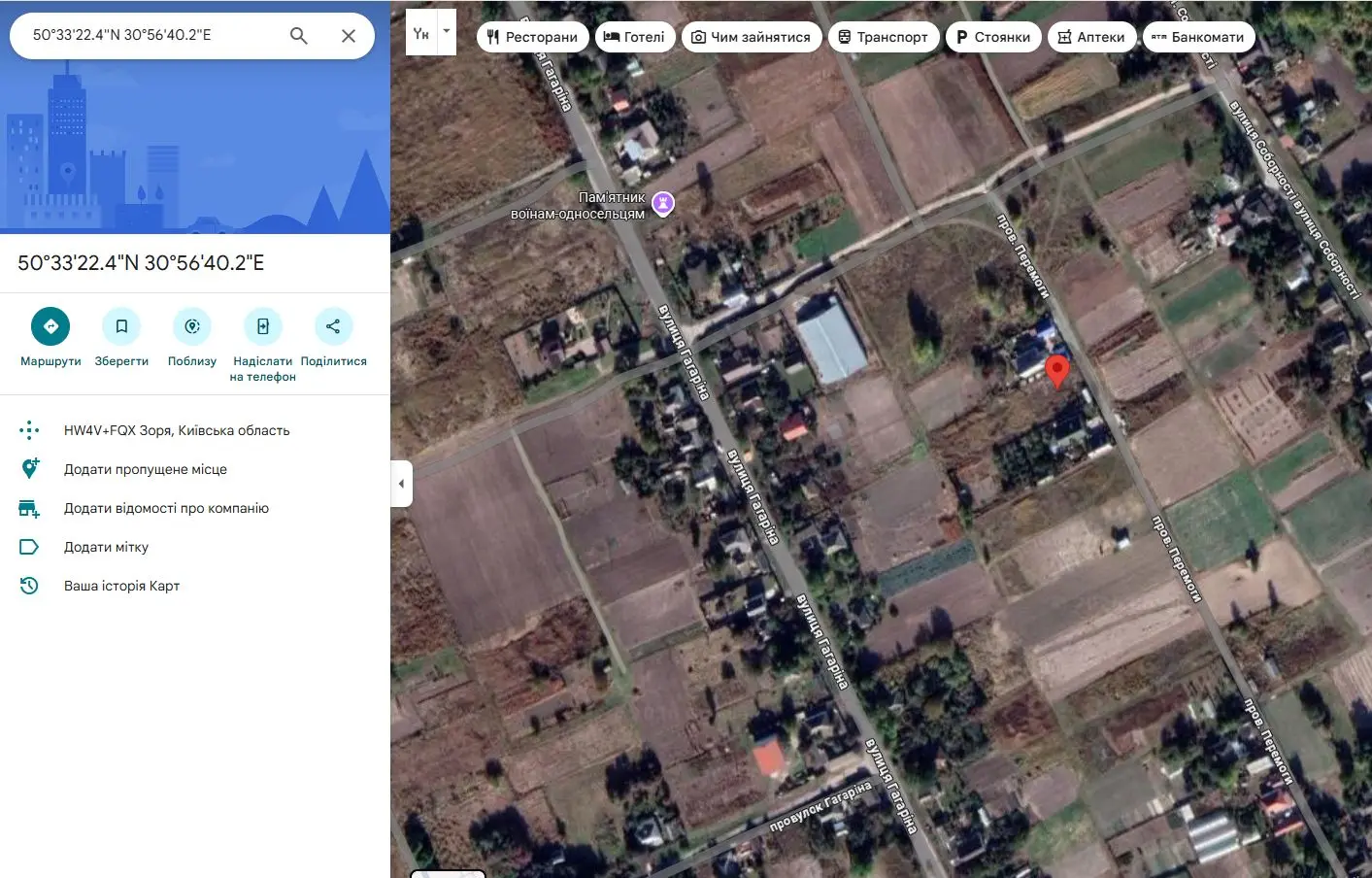Collapse the left side panel

coord(401,483)
